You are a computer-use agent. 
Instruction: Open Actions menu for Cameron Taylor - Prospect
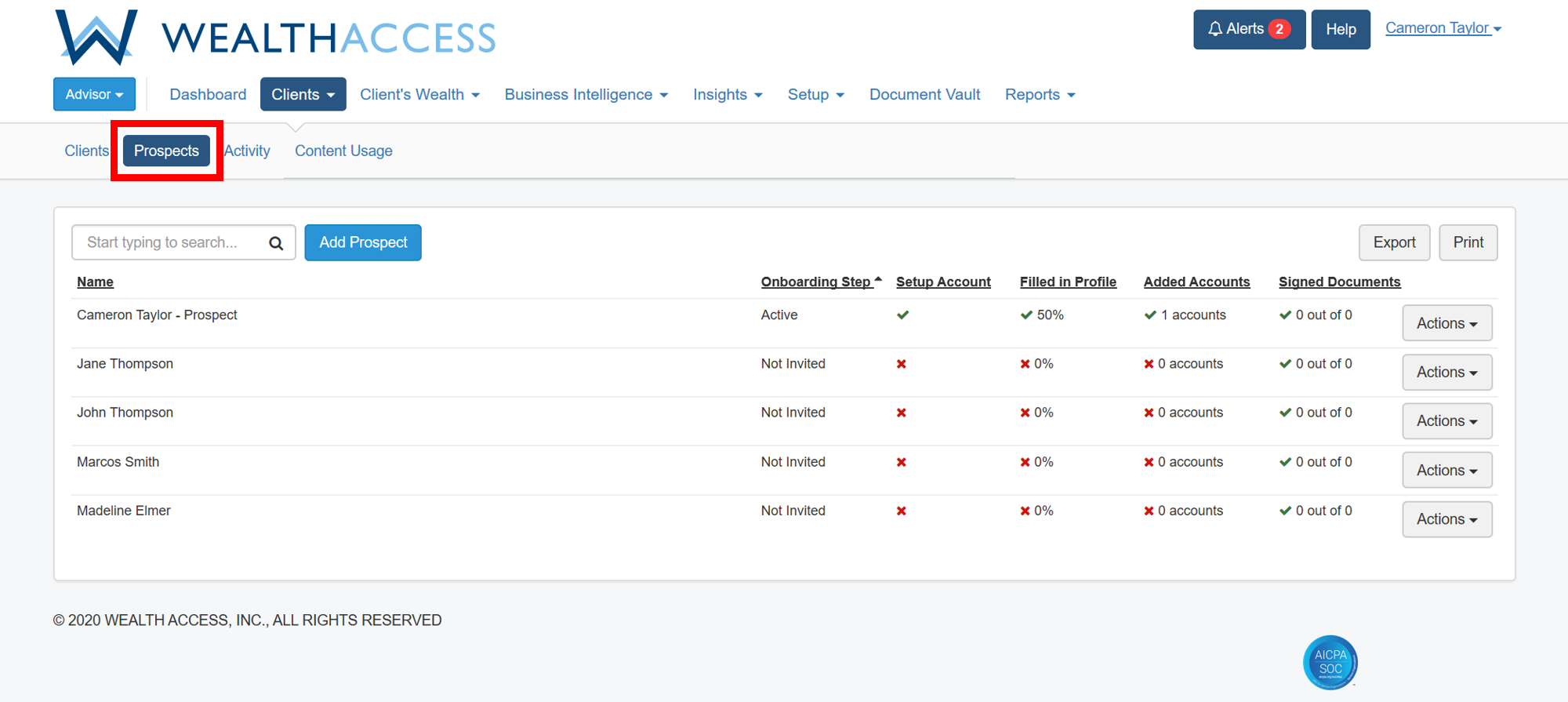(1446, 323)
